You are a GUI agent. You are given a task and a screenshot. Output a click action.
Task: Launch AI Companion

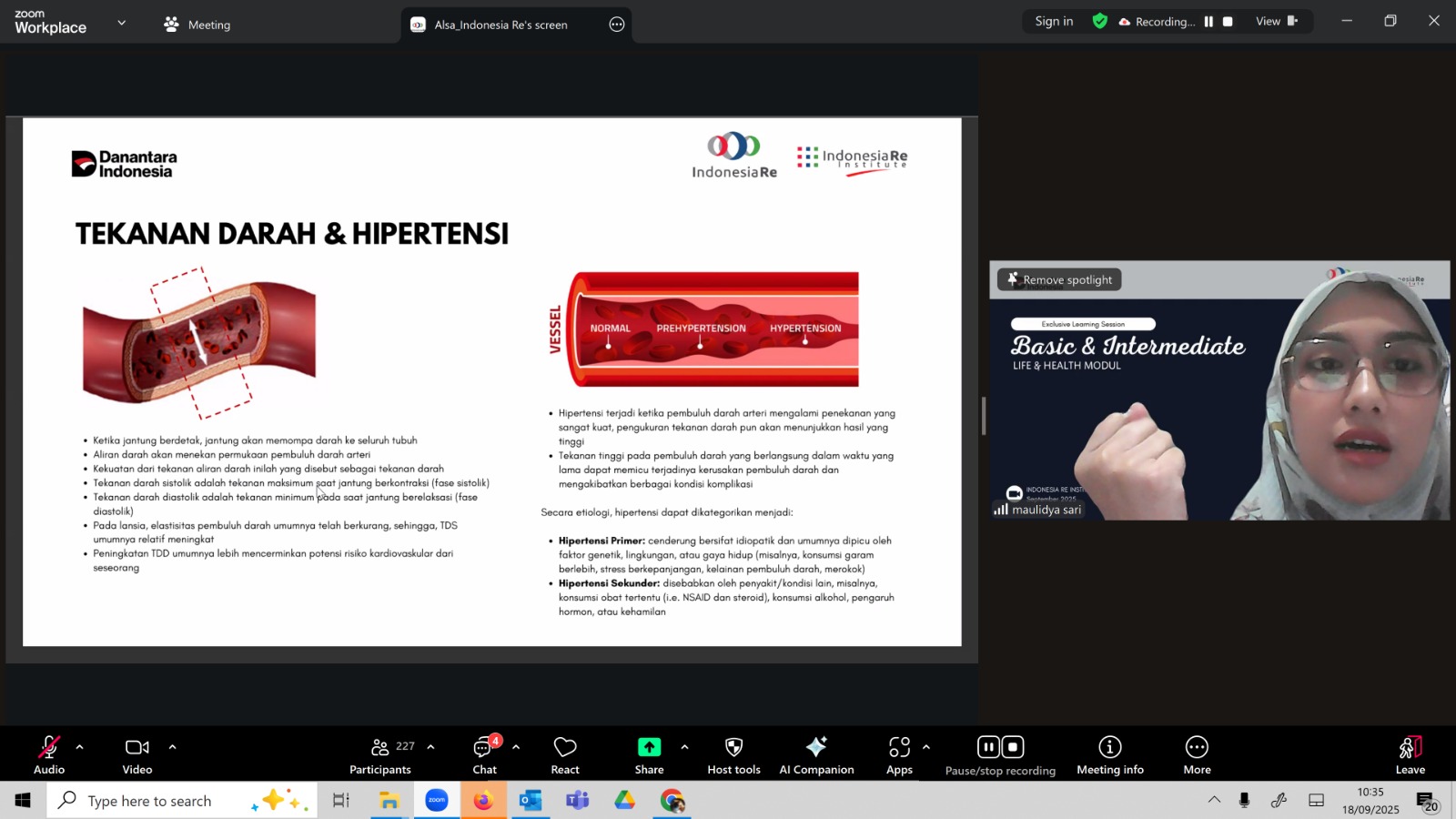(816, 755)
